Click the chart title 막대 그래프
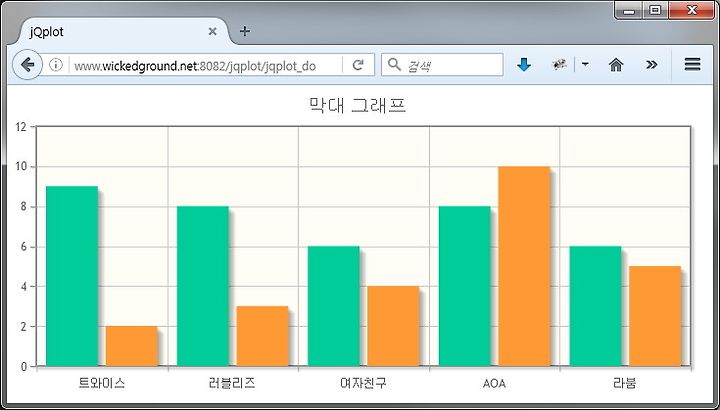Image resolution: width=720 pixels, height=410 pixels. pos(357,106)
